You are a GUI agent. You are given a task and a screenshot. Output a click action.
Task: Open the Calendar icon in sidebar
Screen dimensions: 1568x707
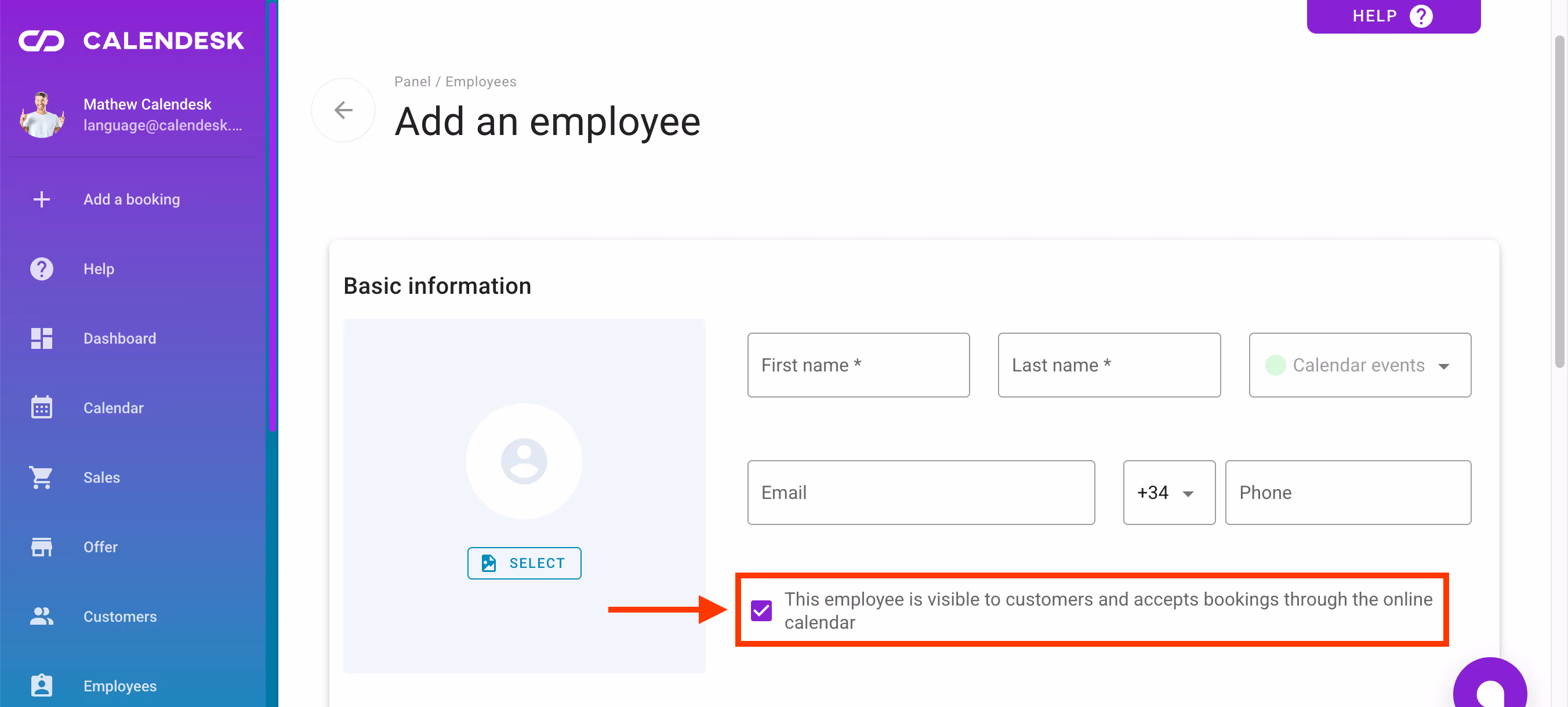tap(41, 407)
